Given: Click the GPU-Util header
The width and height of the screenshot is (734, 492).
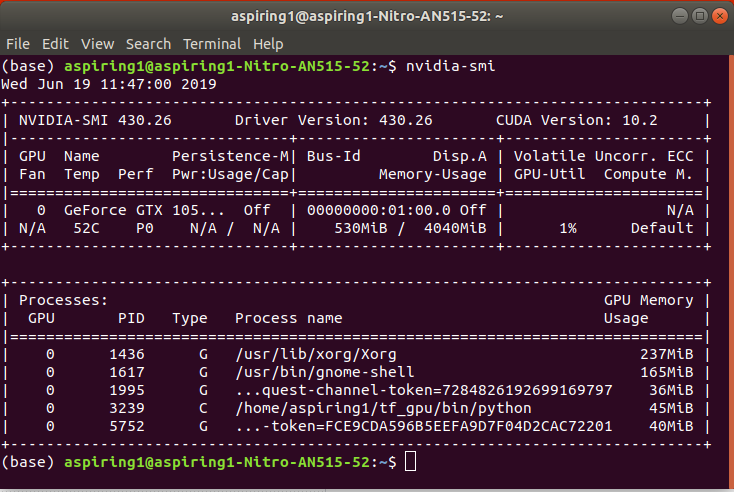Looking at the screenshot, I should 550,175.
